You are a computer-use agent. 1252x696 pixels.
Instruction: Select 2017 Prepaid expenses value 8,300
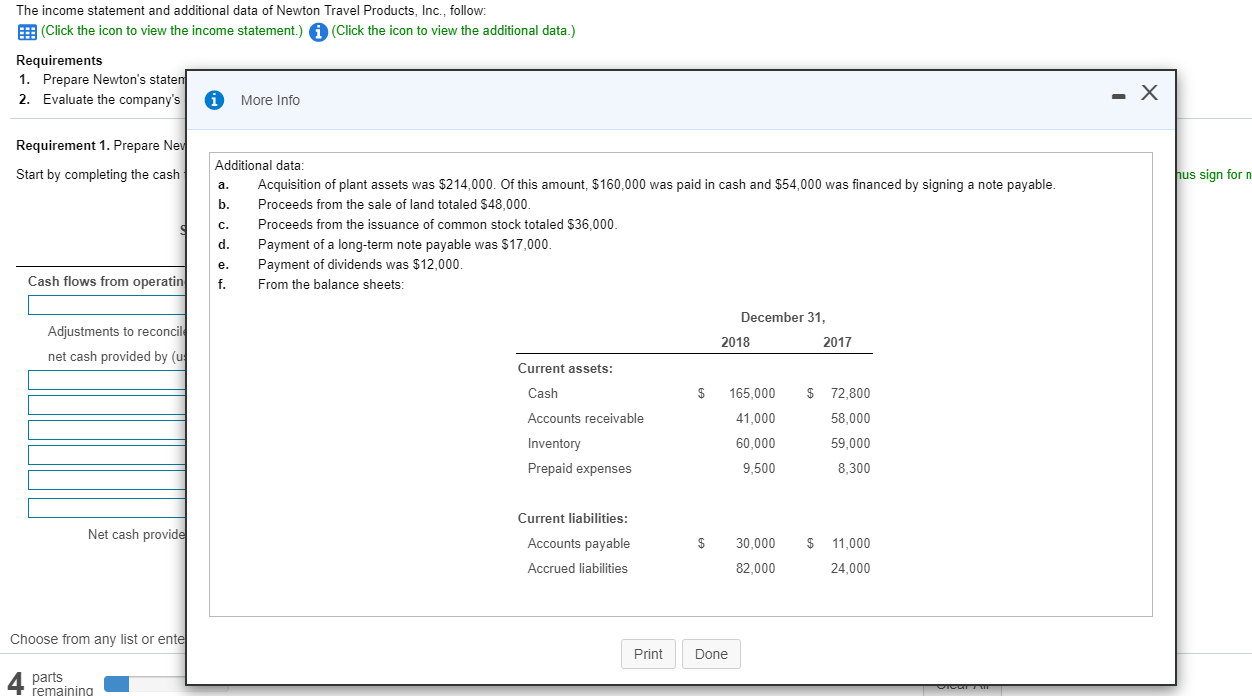point(854,469)
